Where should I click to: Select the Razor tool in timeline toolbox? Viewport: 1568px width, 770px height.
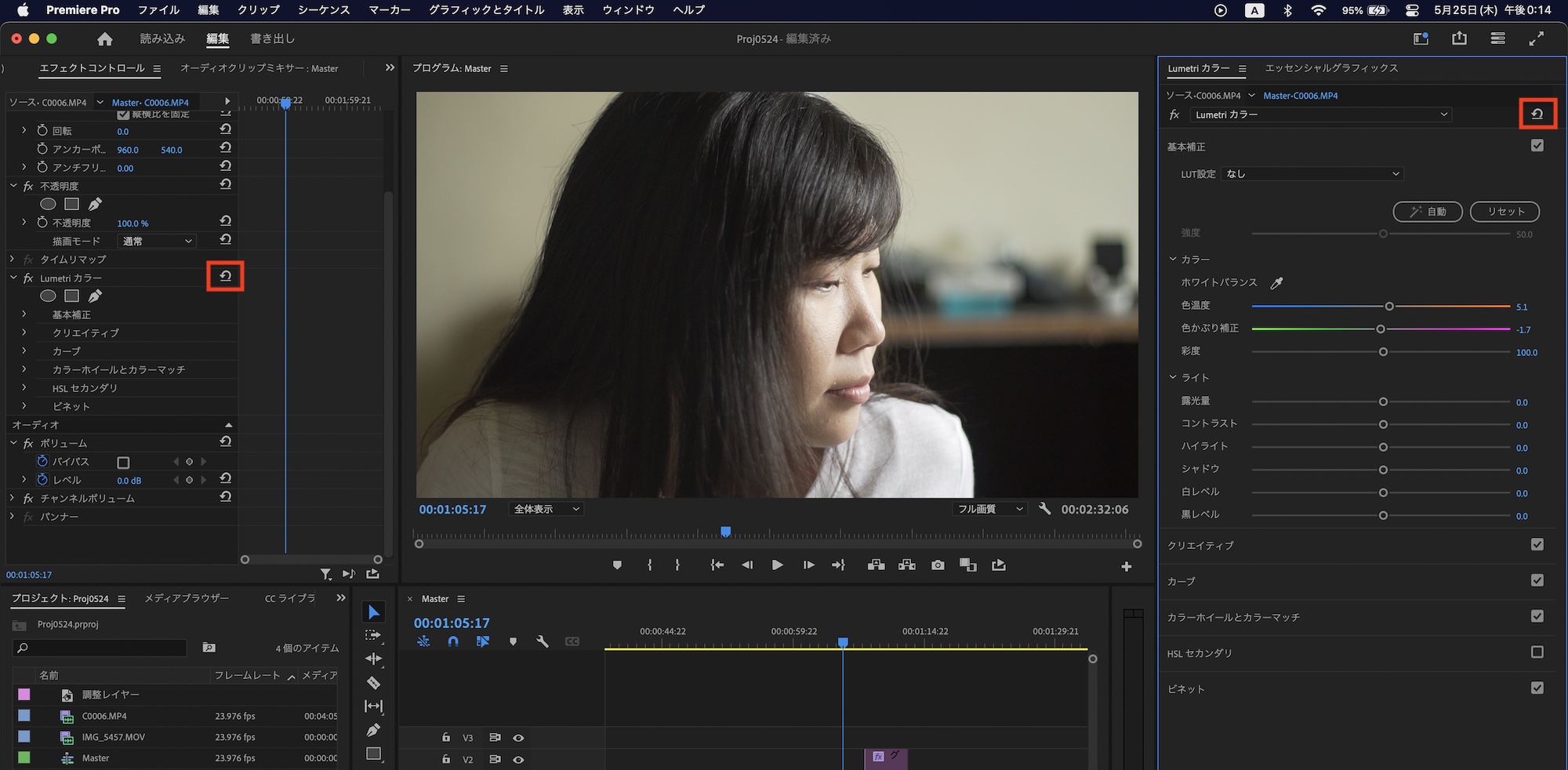373,683
